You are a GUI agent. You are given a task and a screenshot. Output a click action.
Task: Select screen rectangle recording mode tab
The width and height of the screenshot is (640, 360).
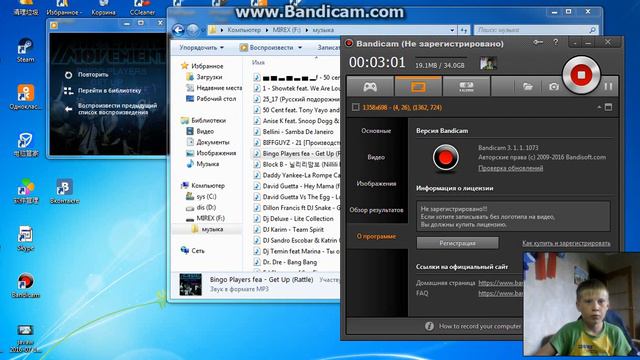pos(418,87)
